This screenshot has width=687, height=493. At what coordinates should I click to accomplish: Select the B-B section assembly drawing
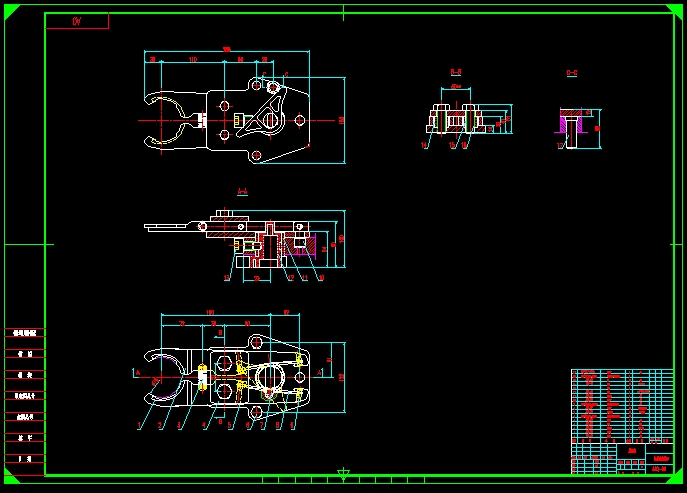coord(463,119)
